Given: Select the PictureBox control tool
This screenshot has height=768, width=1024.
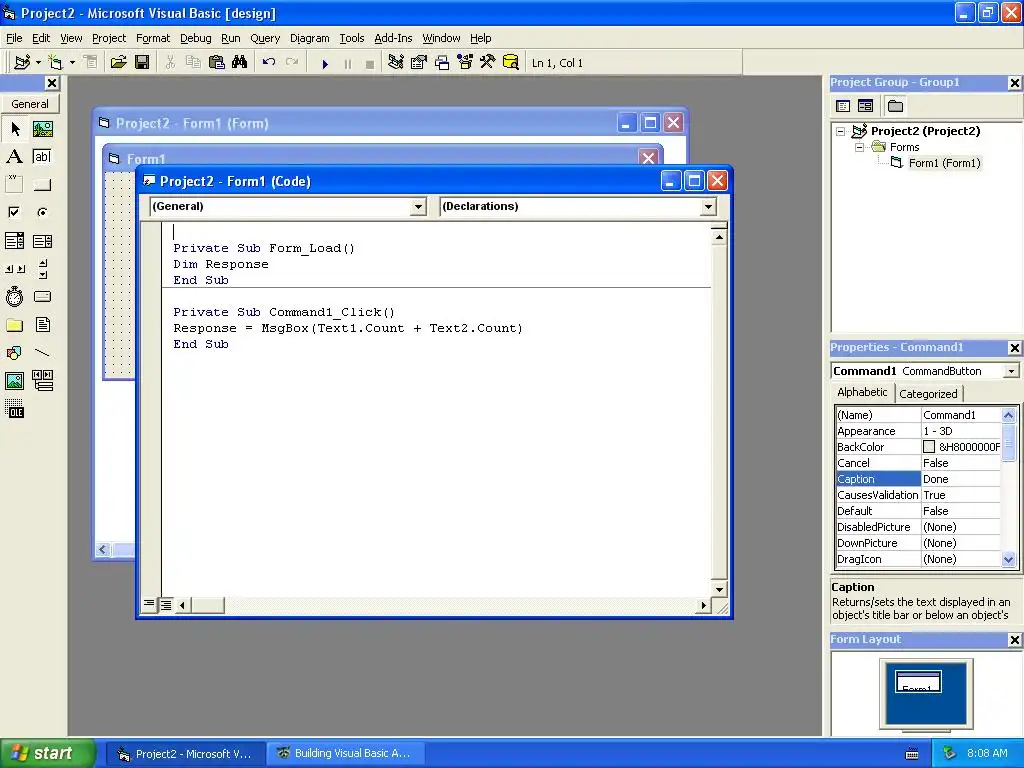Looking at the screenshot, I should 42,129.
